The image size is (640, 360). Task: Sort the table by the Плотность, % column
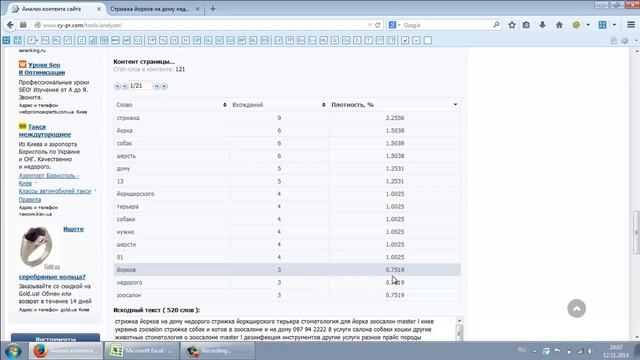(x=395, y=105)
